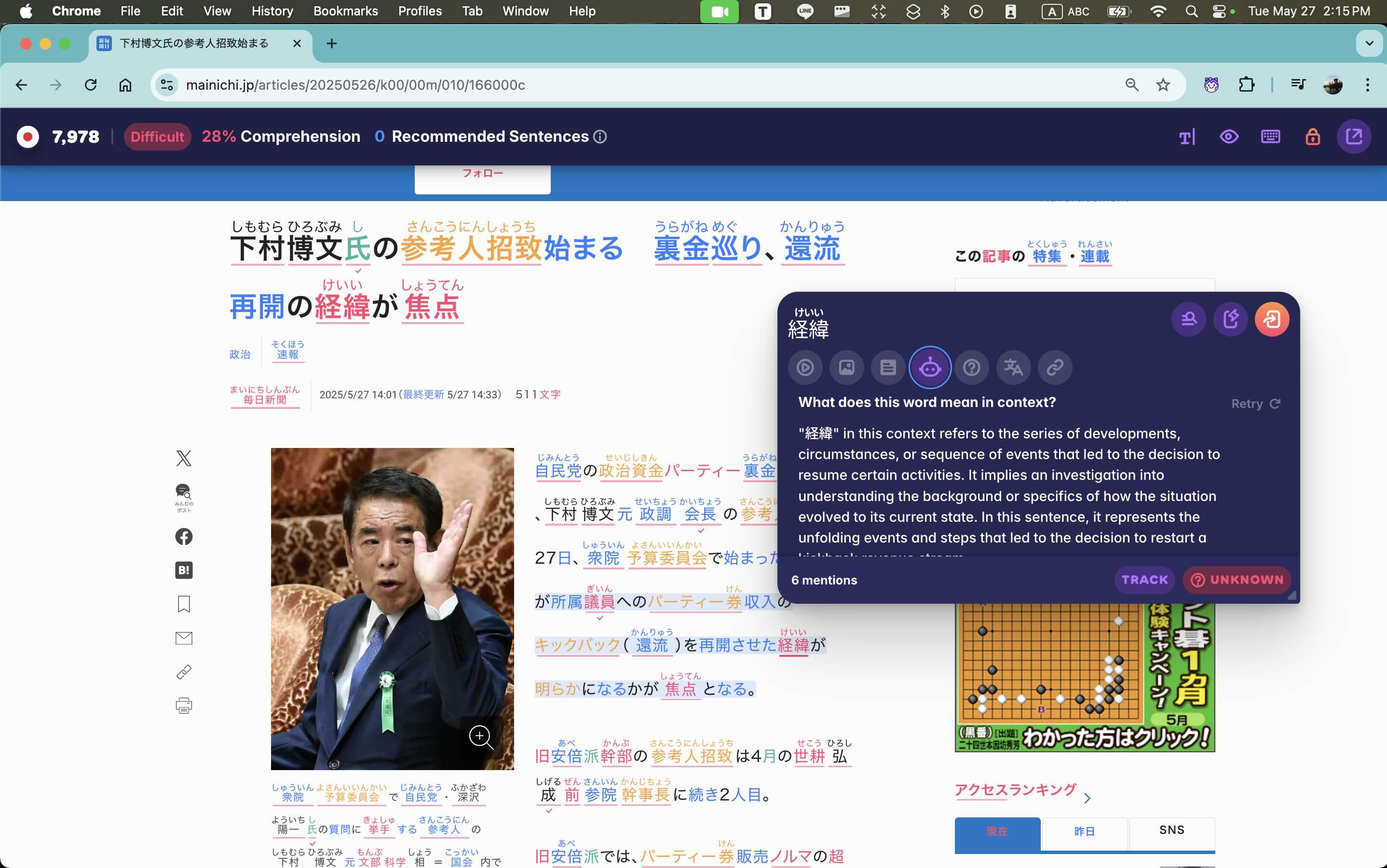Open the Bookmarks menu in menu bar
The height and width of the screenshot is (868, 1387).
[345, 11]
